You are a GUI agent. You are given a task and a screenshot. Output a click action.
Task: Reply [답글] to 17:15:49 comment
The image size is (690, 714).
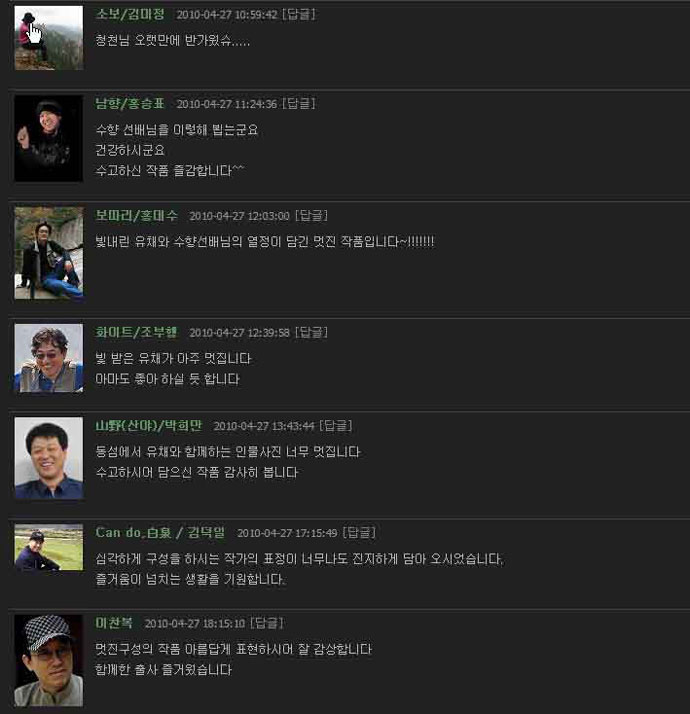(359, 532)
